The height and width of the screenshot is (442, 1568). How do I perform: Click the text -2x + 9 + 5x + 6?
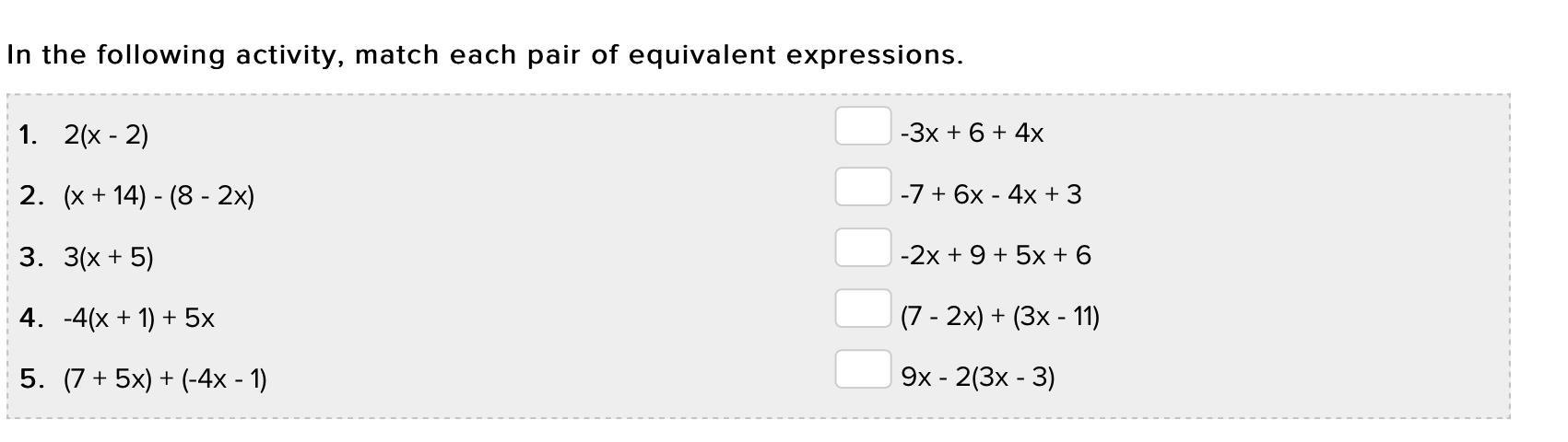996,255
